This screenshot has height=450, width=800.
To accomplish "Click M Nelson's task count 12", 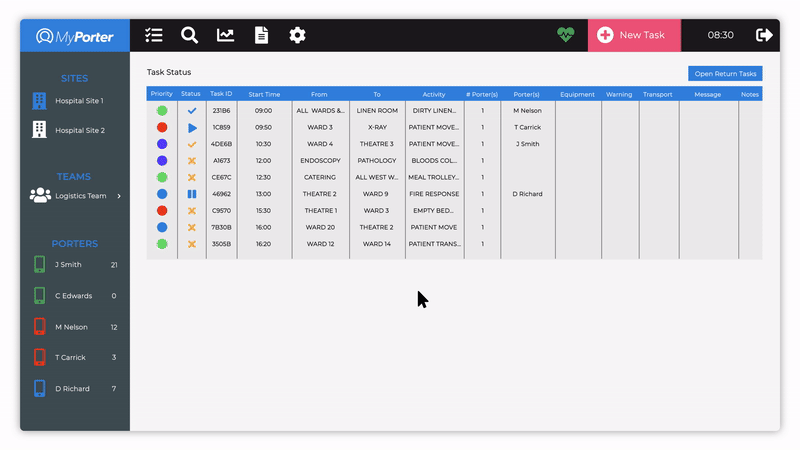I will click(x=114, y=327).
